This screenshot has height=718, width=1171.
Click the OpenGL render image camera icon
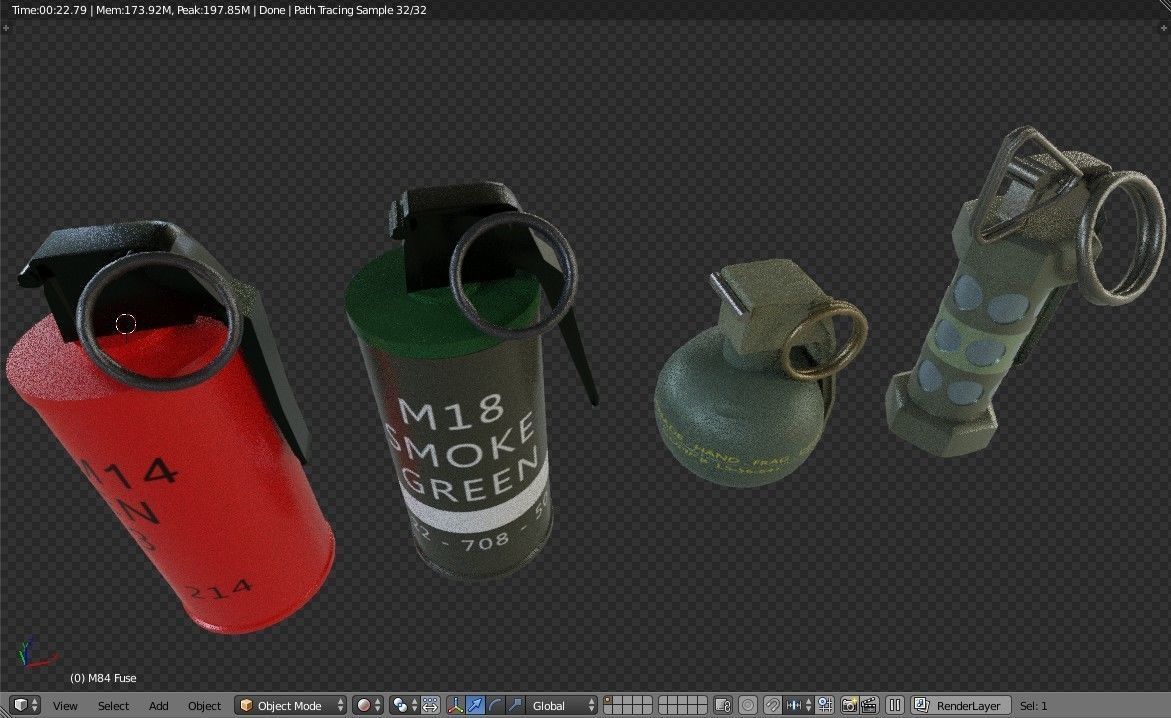(x=850, y=705)
